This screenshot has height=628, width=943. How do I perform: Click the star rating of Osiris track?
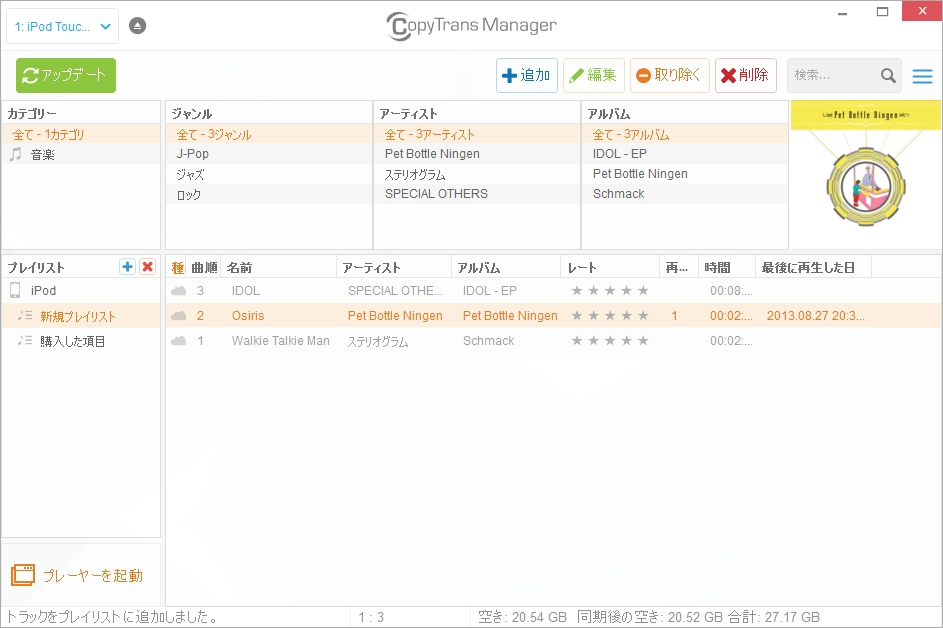point(610,316)
